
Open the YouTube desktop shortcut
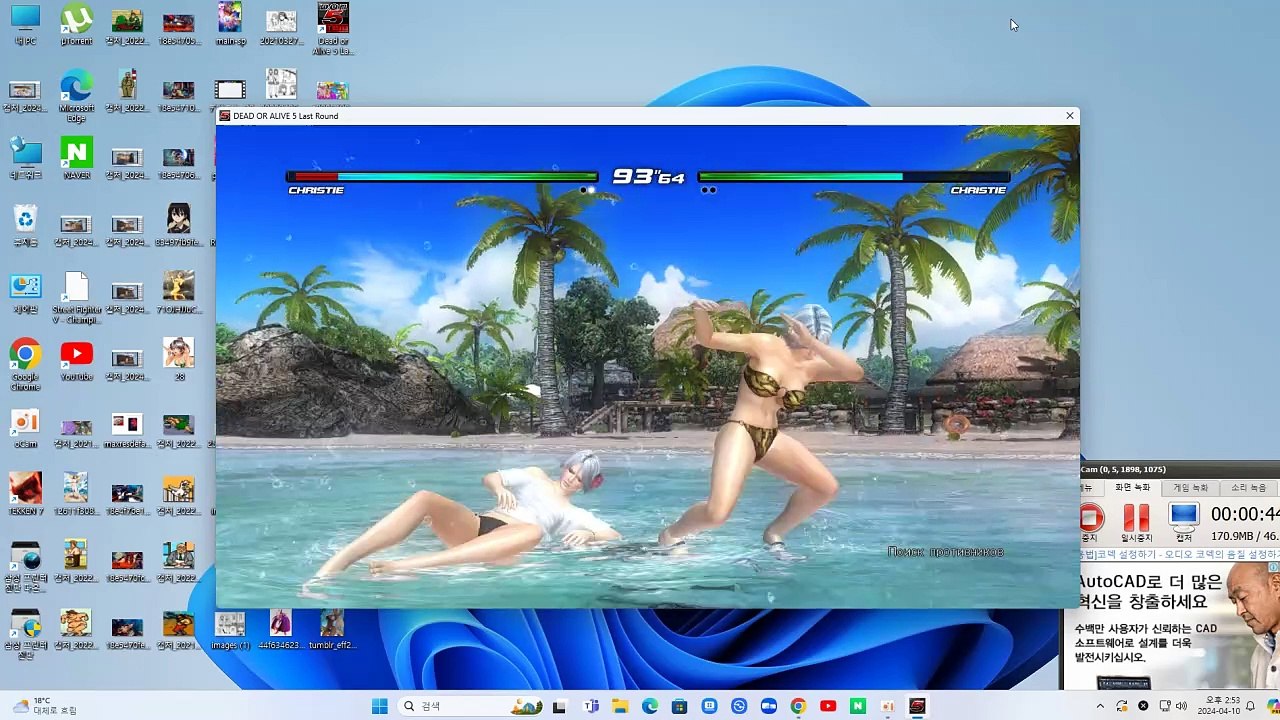tap(76, 360)
